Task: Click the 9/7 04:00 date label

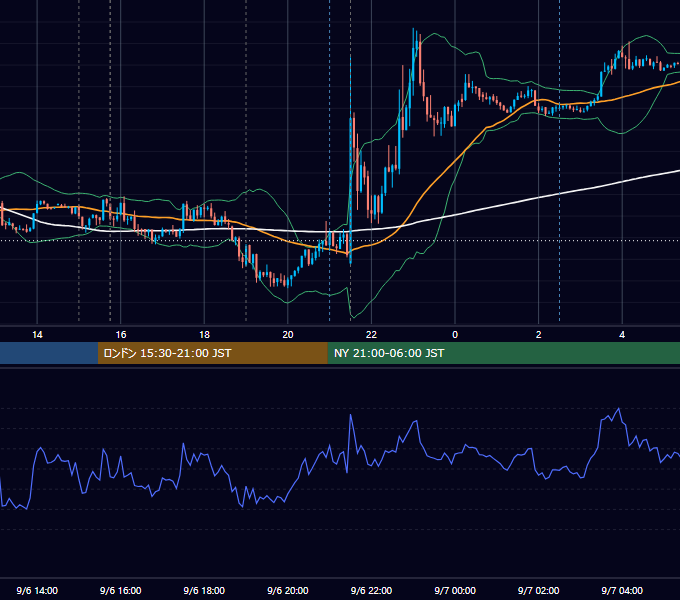Action: (x=622, y=590)
